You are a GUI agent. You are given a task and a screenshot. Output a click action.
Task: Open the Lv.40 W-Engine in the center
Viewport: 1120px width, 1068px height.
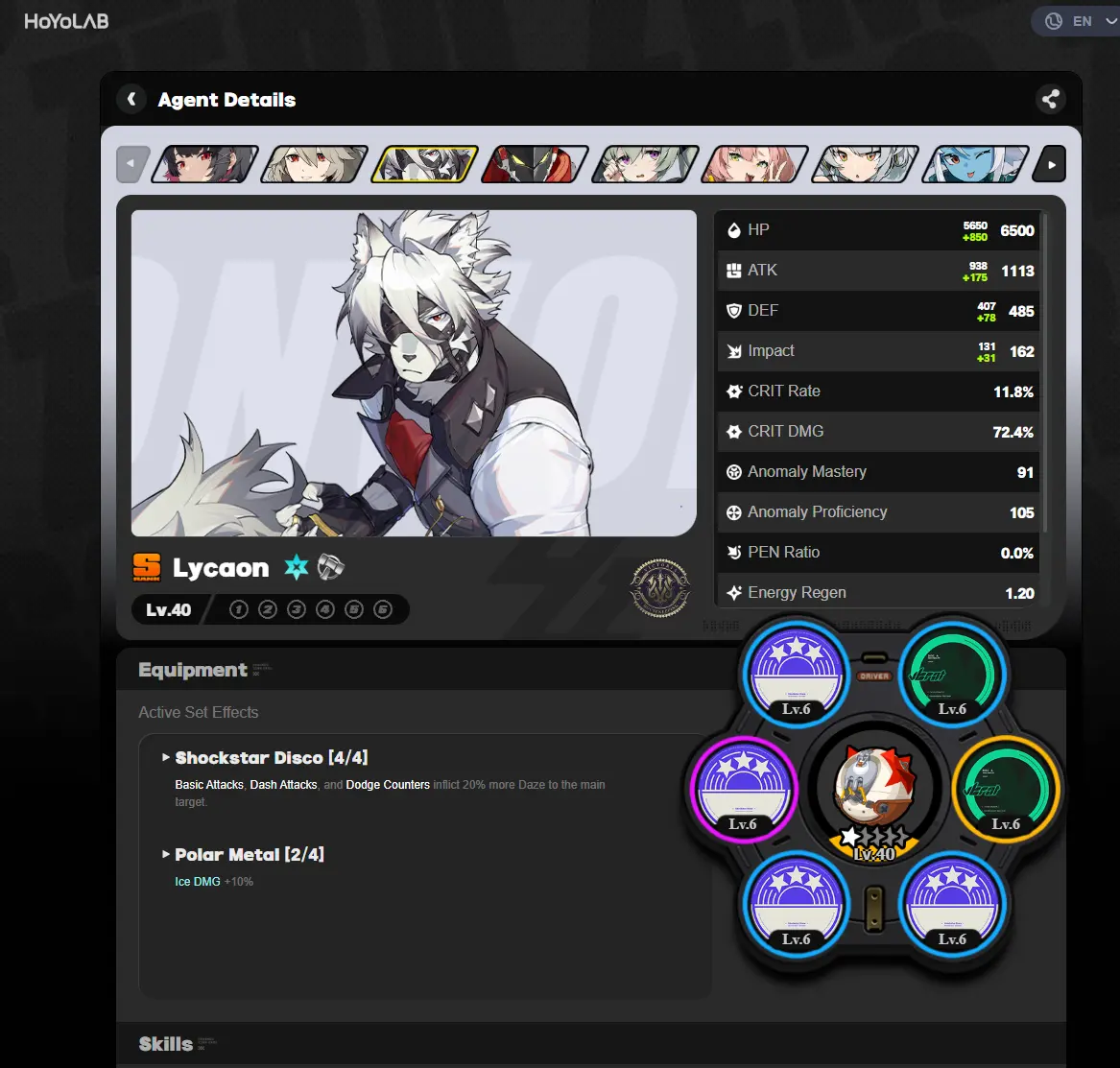tap(874, 792)
